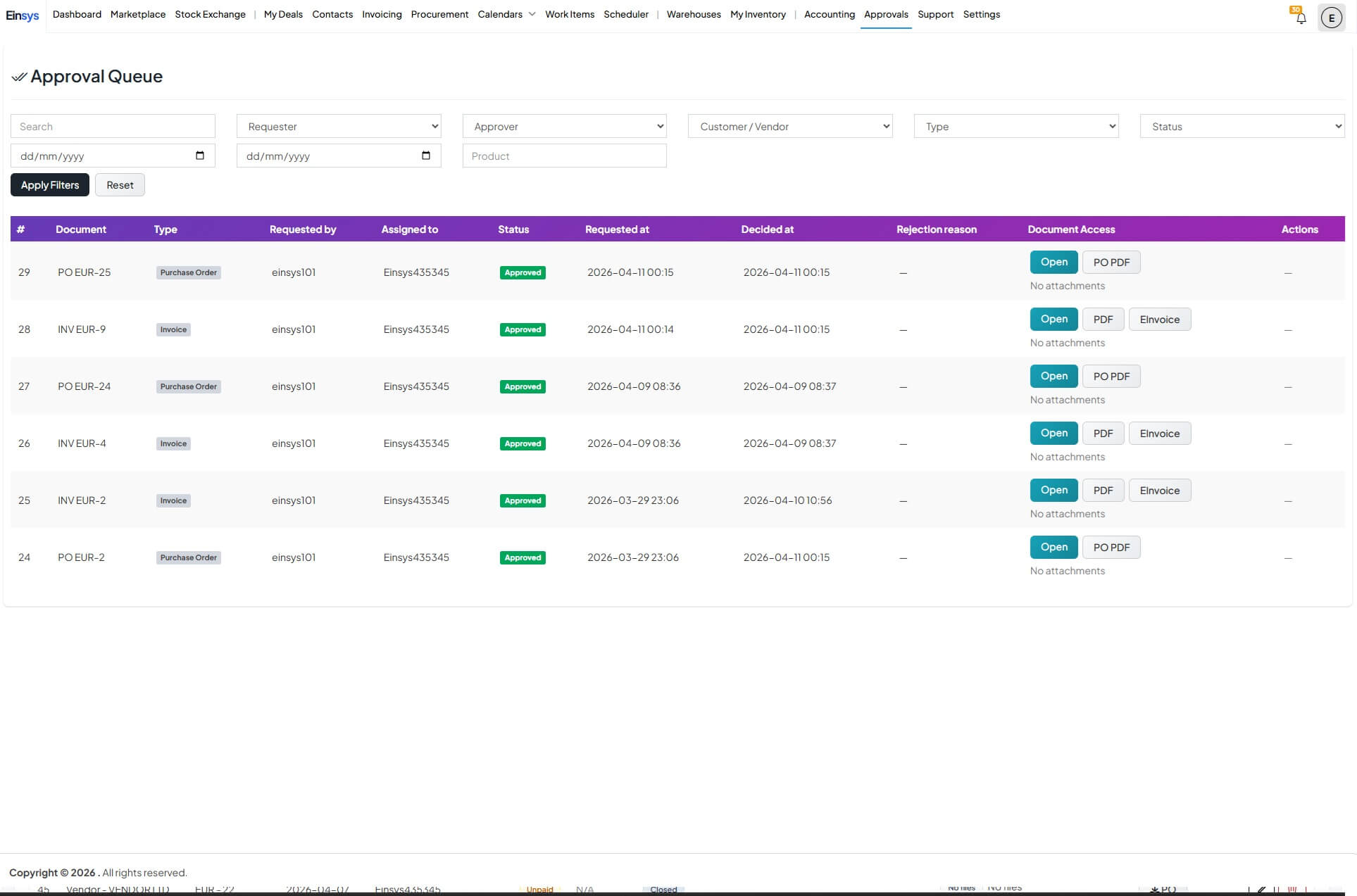This screenshot has height=896, width=1357.
Task: Download PDF for INV EUR-9
Action: point(1103,320)
